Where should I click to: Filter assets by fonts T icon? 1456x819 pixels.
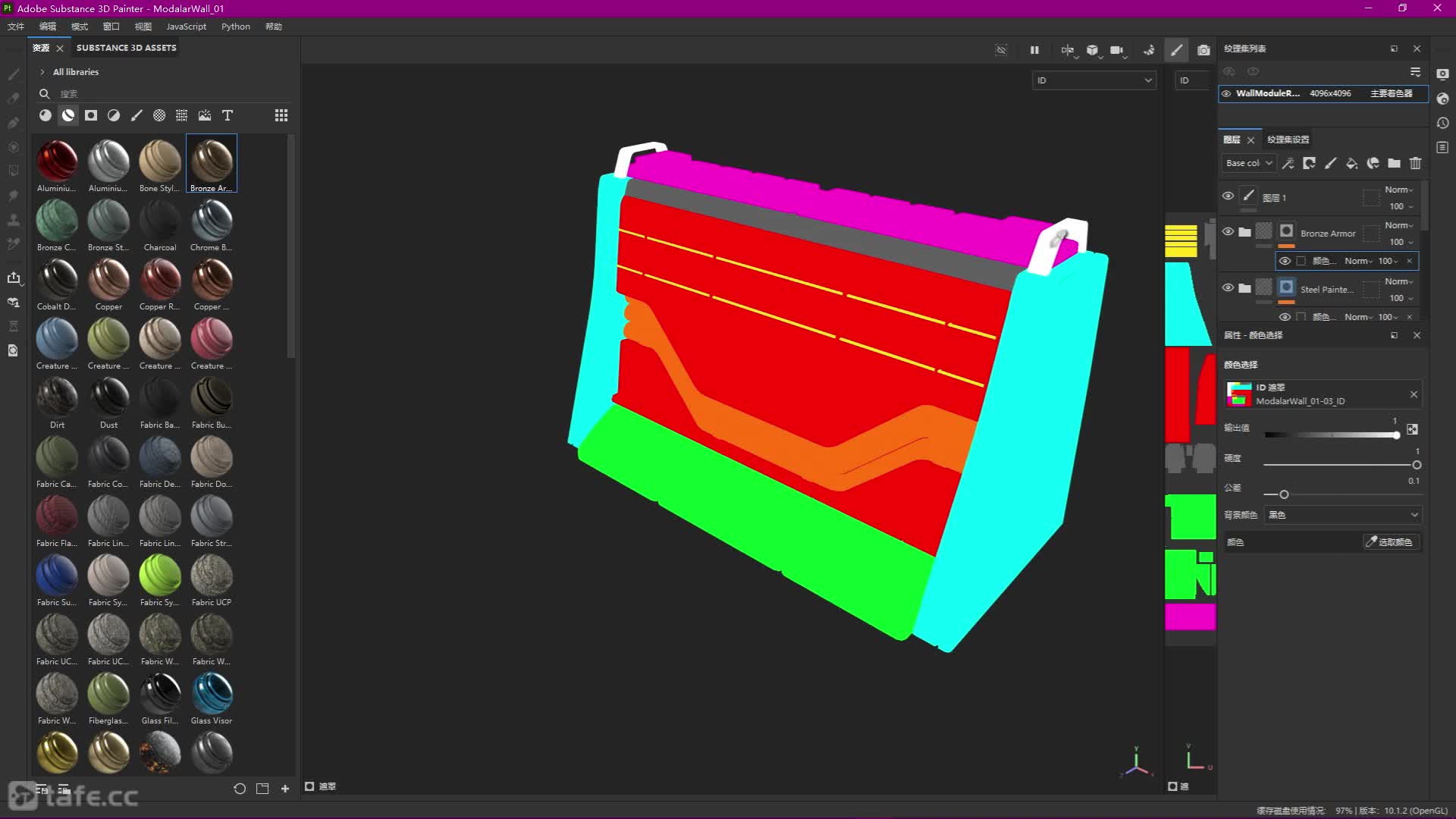click(227, 115)
